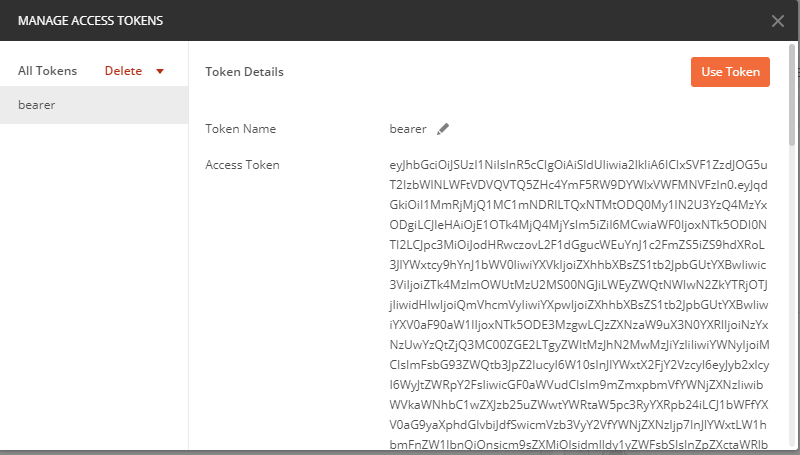The height and width of the screenshot is (455, 800).
Task: Click the token line starting with eyJhbGciOiJSUzI1
Action: (x=578, y=165)
